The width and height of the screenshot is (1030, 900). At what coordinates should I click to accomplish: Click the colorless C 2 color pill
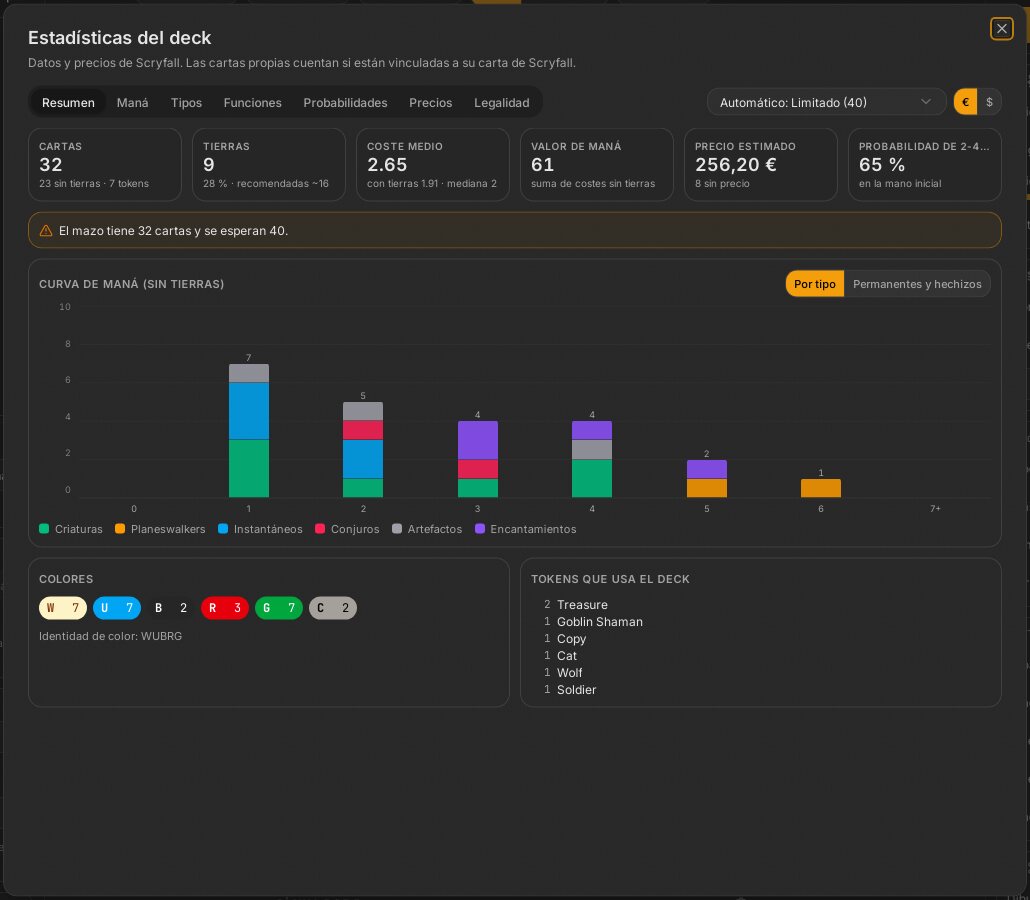point(333,608)
